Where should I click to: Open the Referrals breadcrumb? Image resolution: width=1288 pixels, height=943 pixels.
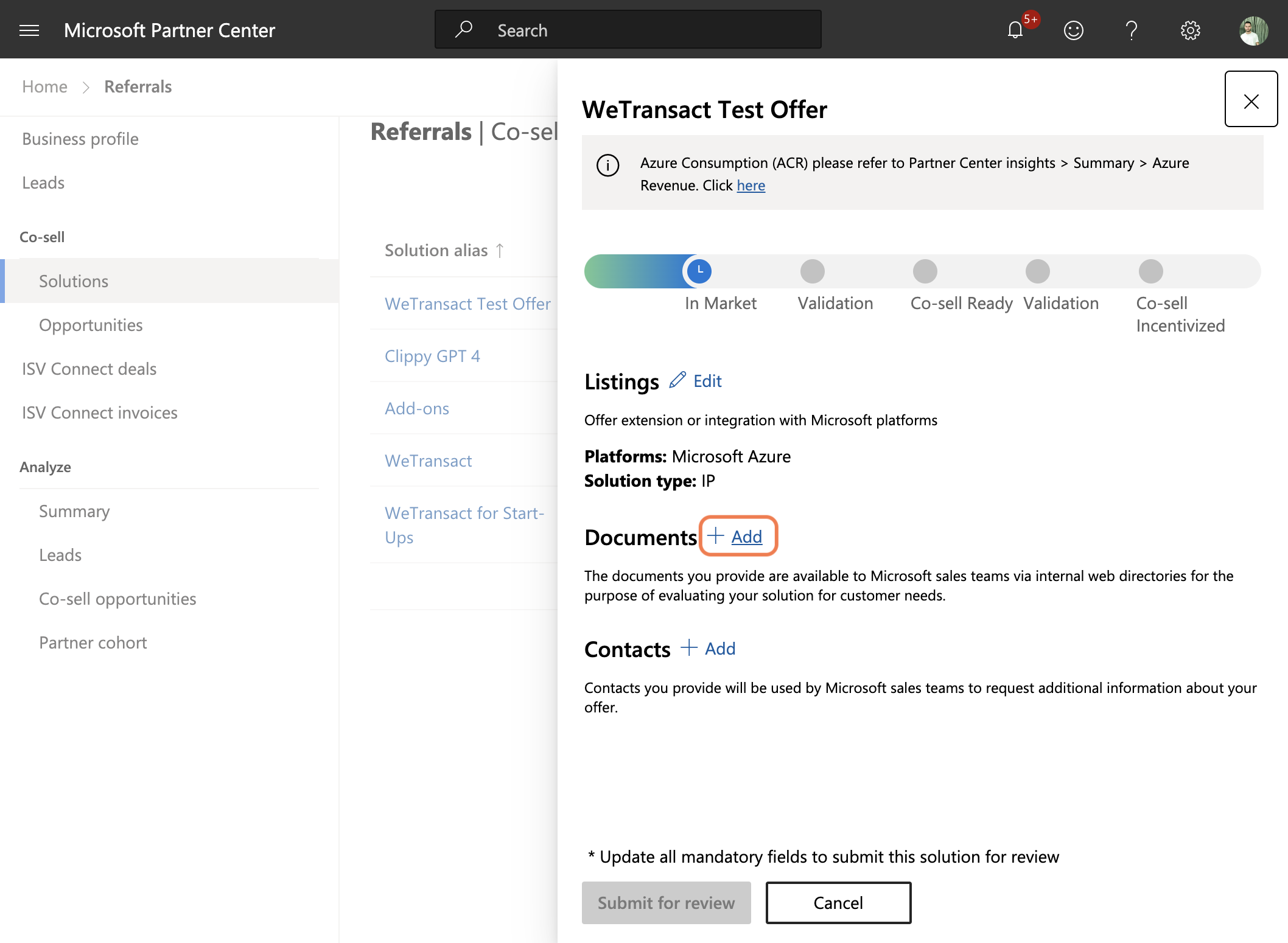[x=138, y=86]
